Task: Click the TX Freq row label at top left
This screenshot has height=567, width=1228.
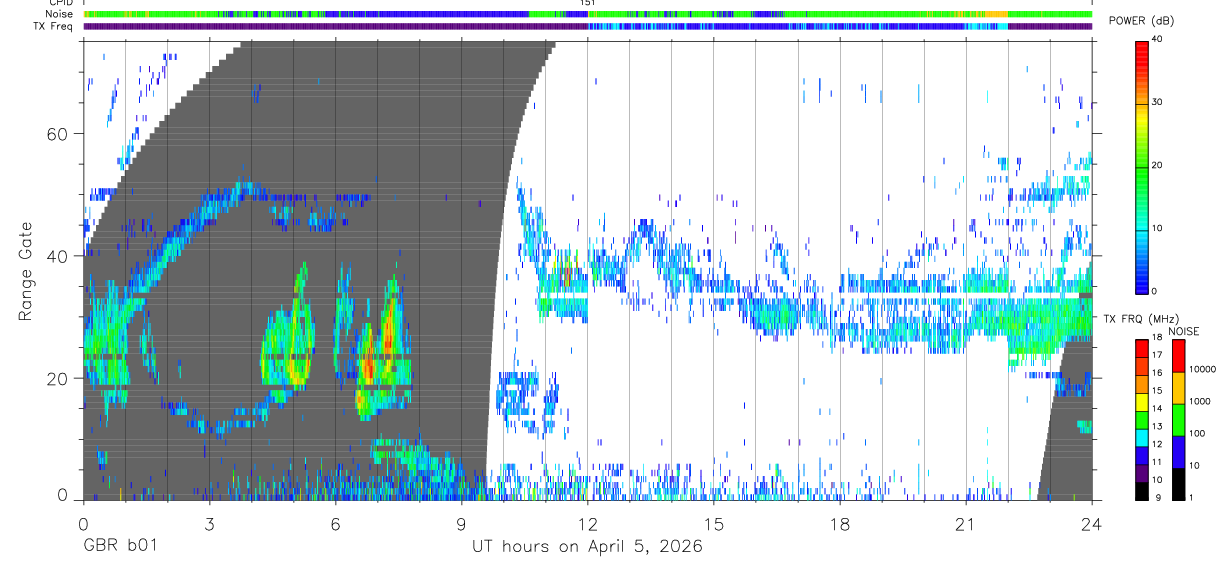Action: (x=54, y=26)
